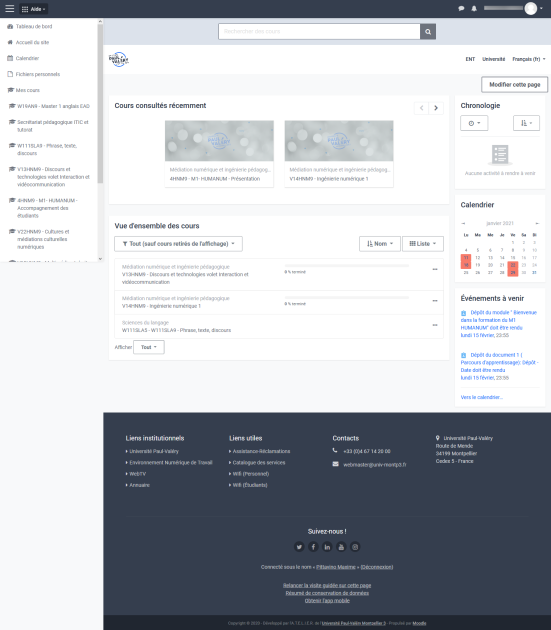Image resolution: width=551 pixels, height=630 pixels.
Task: Open the 'Vers le calendrier' link
Action: tap(481, 397)
